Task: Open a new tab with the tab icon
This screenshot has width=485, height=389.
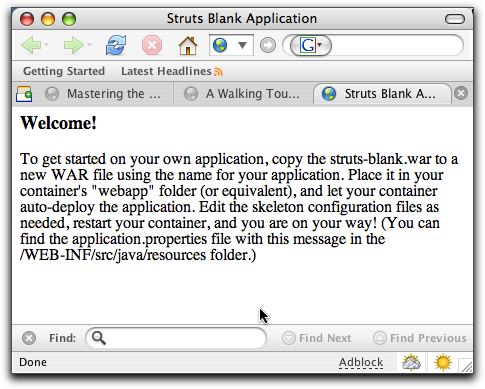Action: pos(24,94)
